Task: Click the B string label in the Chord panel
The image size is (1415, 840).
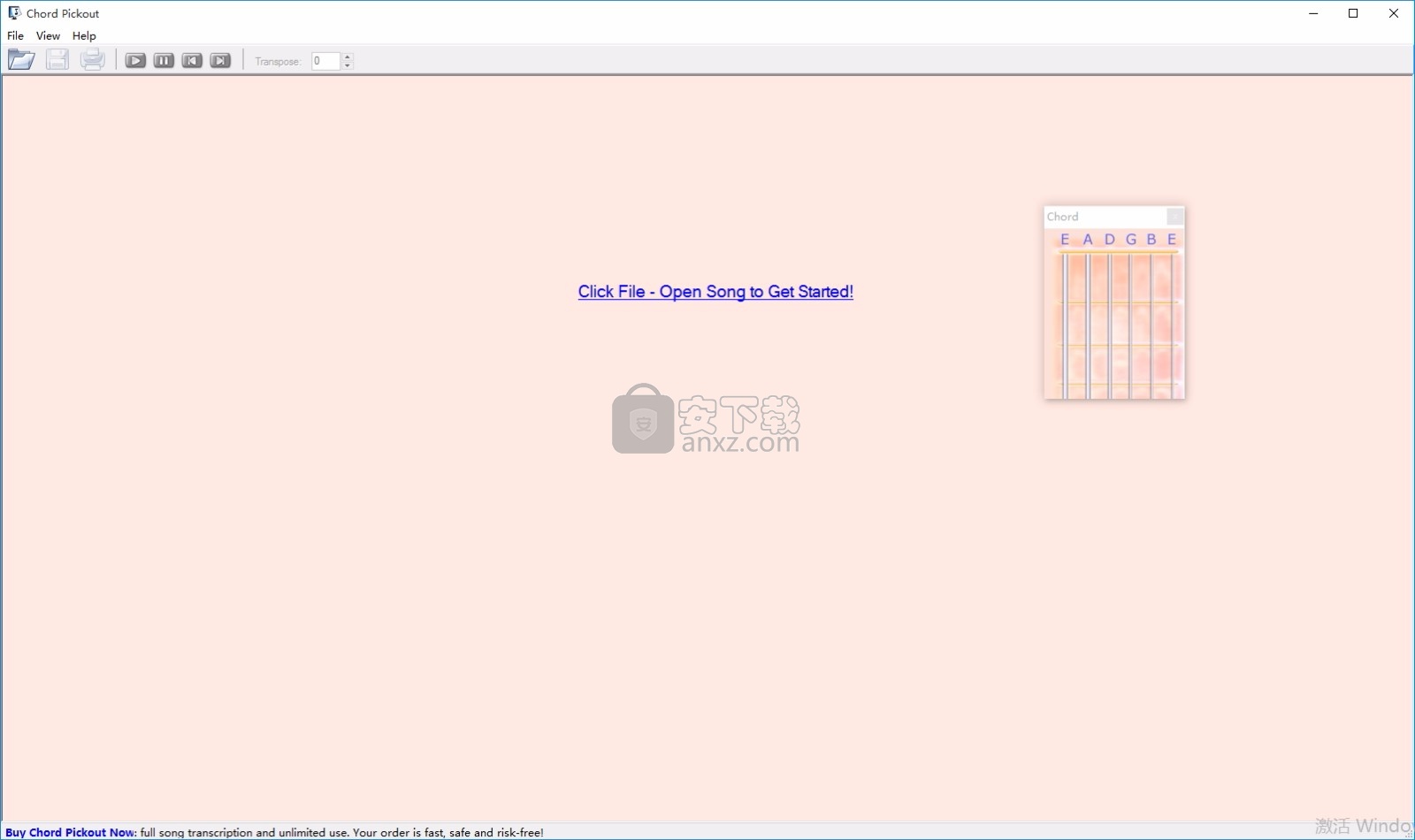Action: (1151, 240)
